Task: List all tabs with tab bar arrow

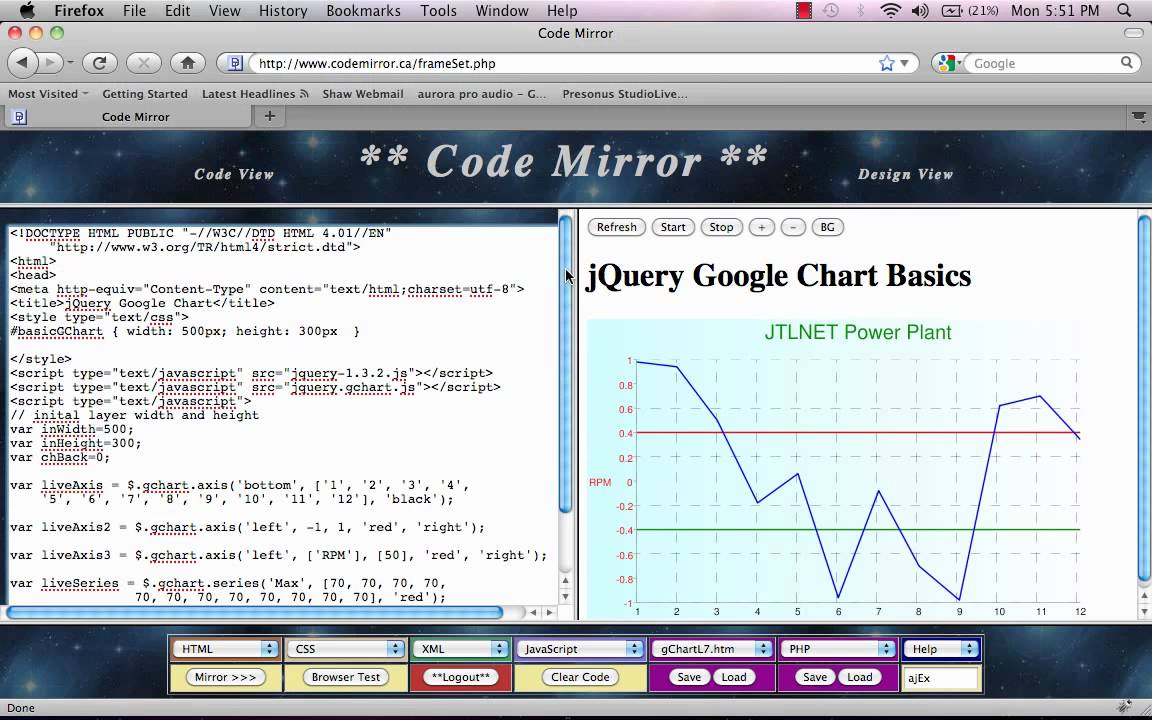Action: coord(1138,116)
